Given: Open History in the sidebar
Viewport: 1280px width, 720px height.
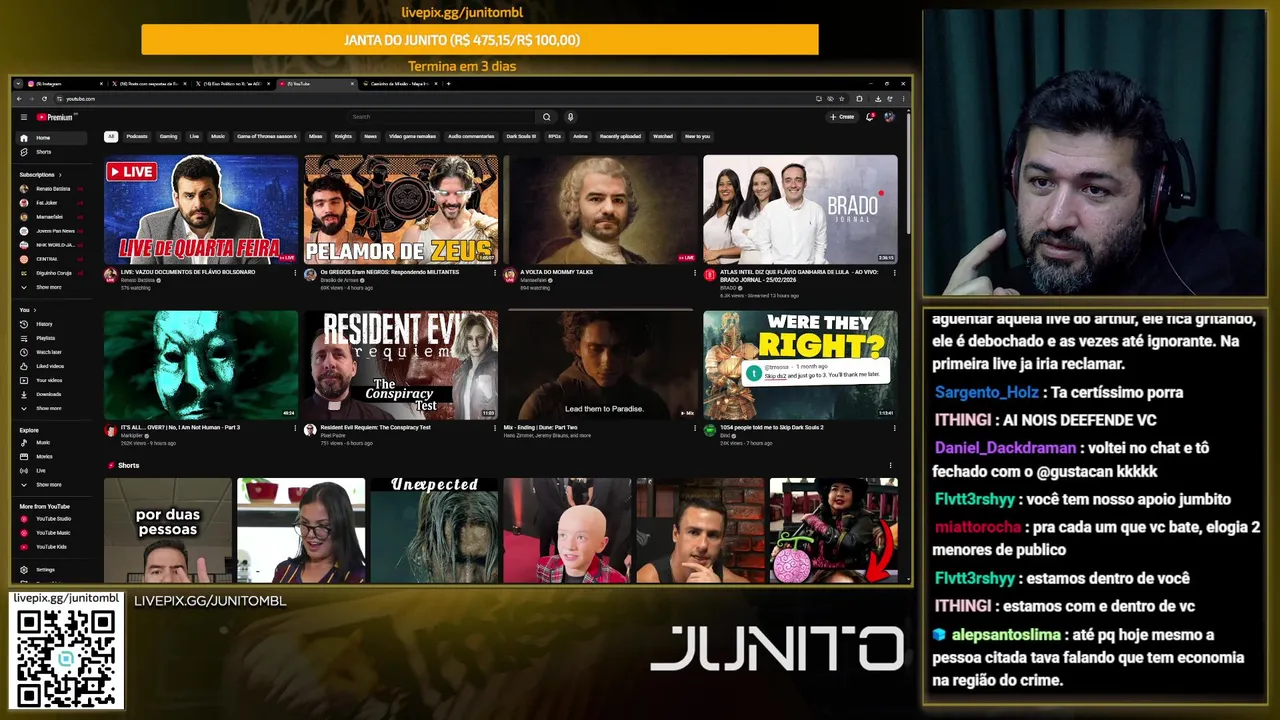Looking at the screenshot, I should pos(53,324).
